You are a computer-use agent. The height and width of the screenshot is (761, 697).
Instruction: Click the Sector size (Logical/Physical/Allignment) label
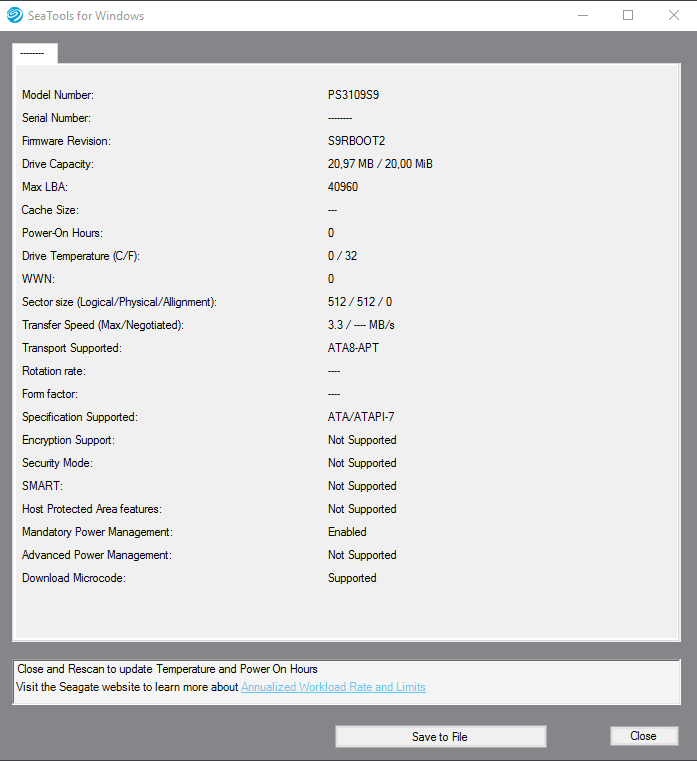(119, 302)
